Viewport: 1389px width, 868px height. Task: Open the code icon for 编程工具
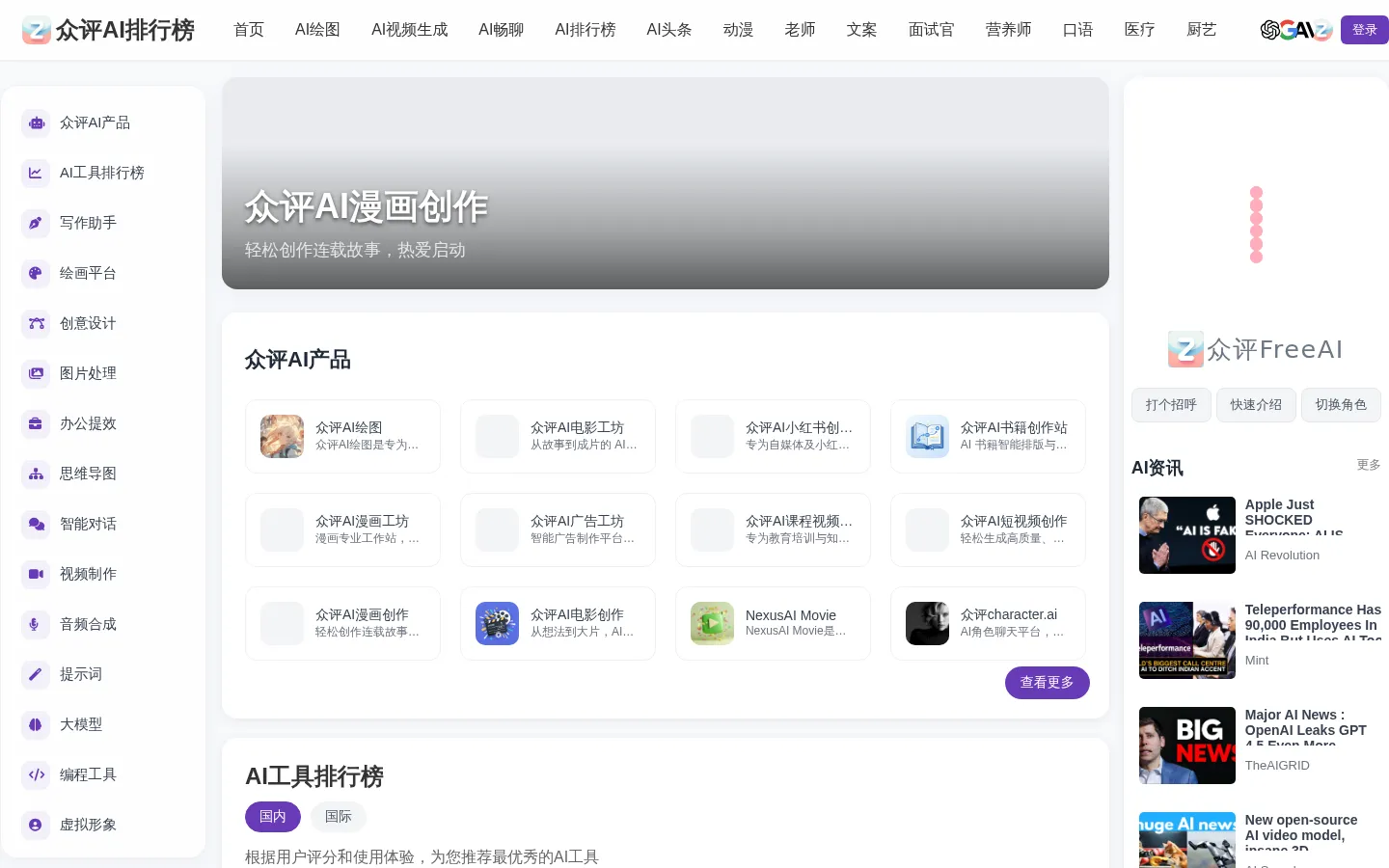click(x=36, y=774)
